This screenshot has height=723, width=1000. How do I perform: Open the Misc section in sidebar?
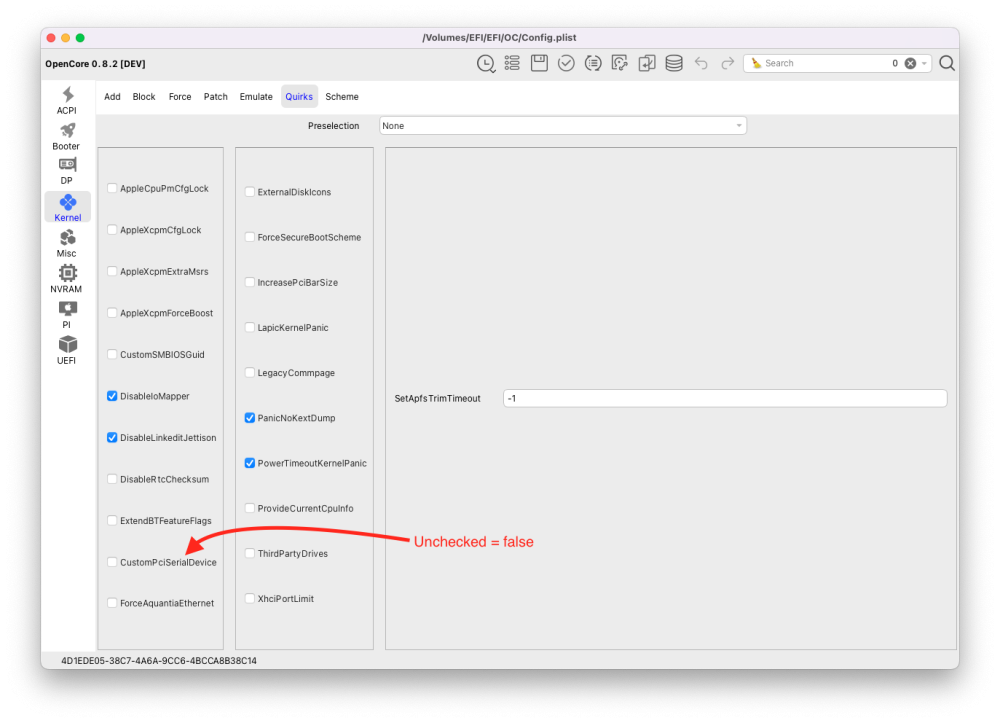pos(67,244)
